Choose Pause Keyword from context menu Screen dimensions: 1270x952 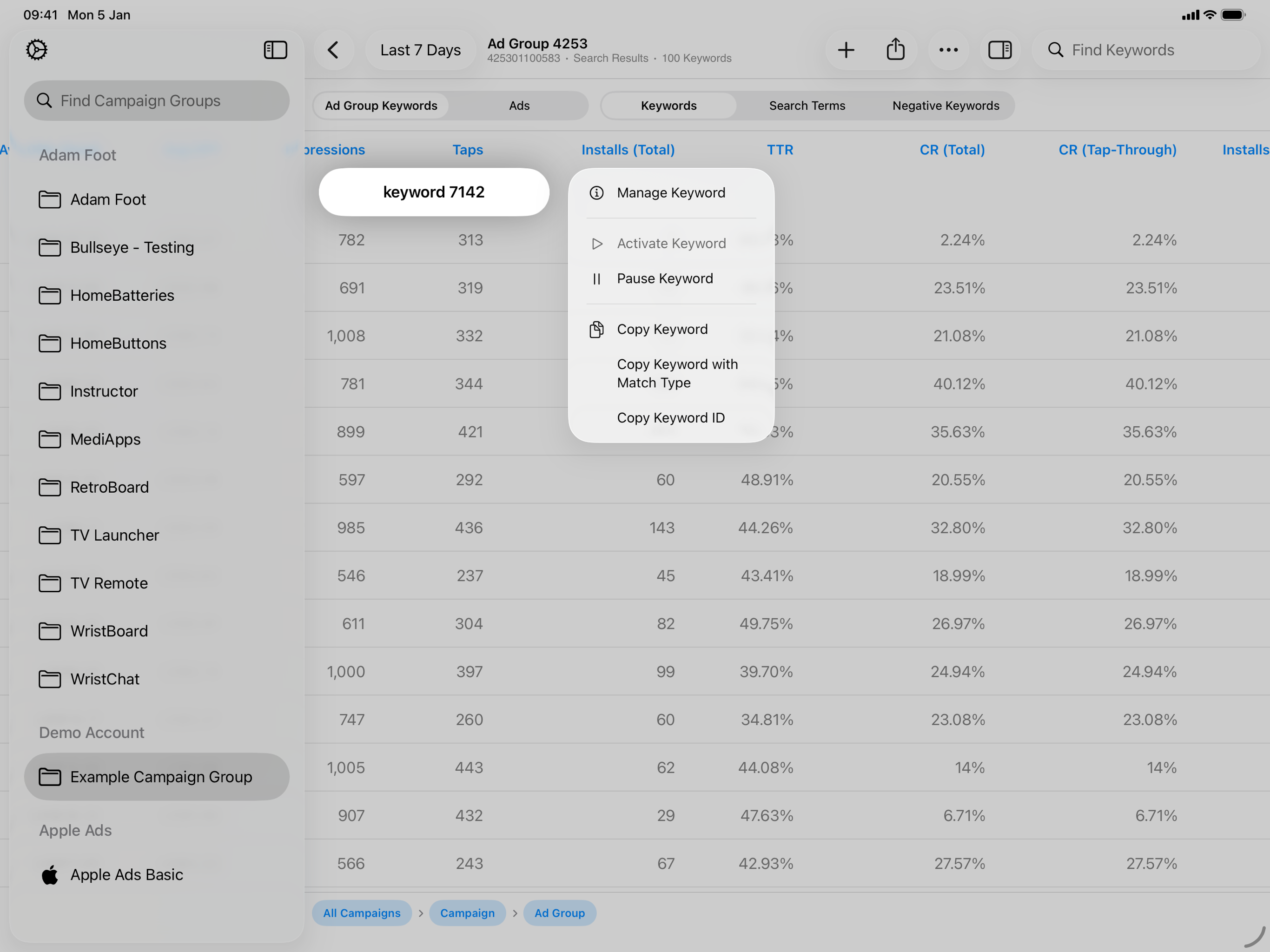pos(664,278)
